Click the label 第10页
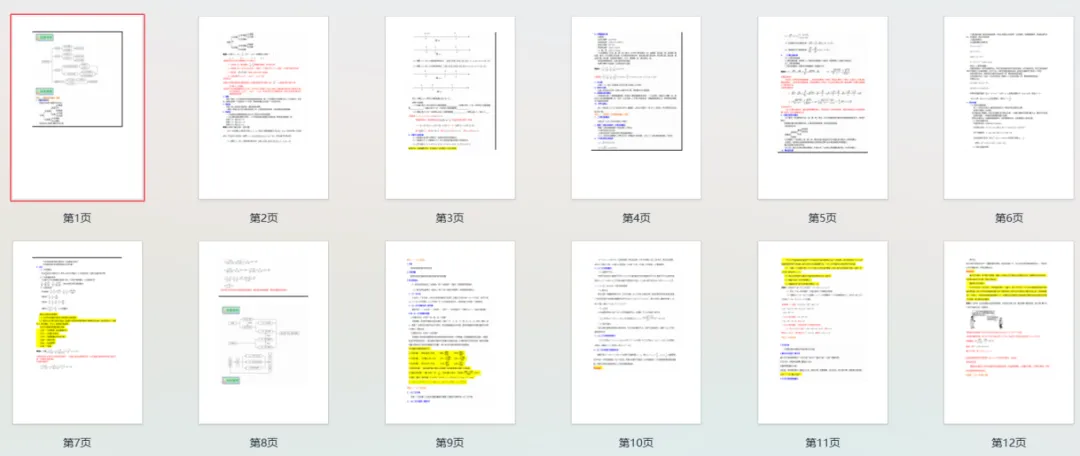1080x456 pixels. (x=636, y=443)
